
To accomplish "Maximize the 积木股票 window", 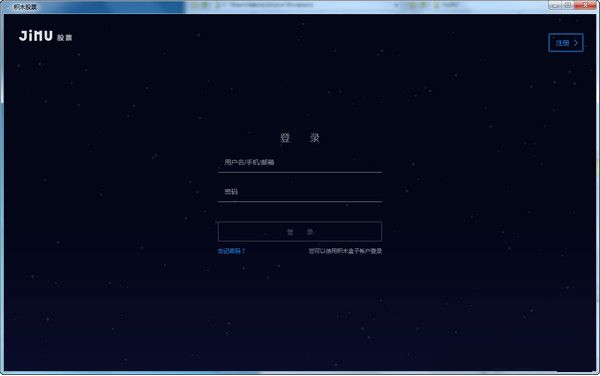I will [567, 5].
